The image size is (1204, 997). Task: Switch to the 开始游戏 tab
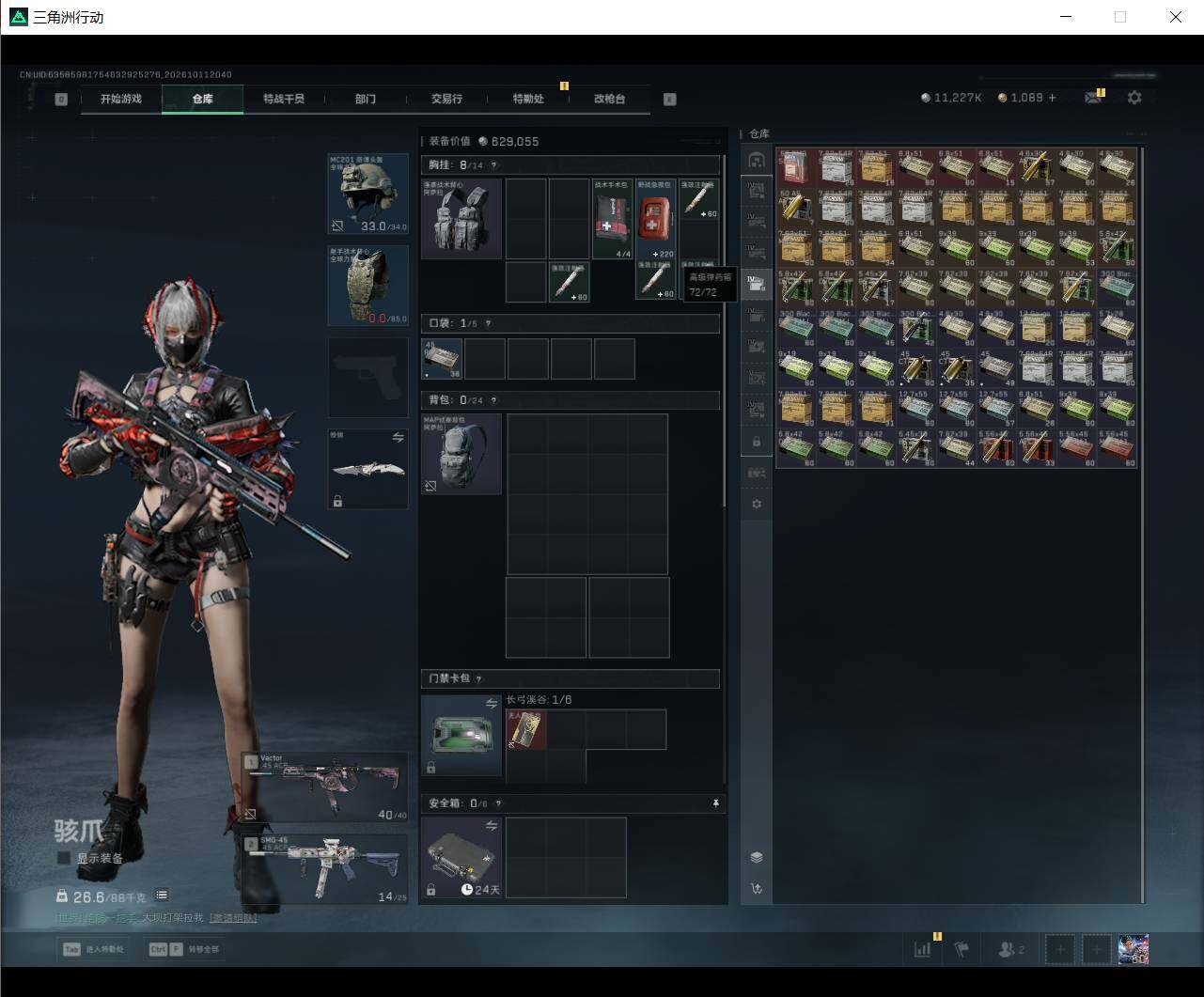(x=121, y=99)
